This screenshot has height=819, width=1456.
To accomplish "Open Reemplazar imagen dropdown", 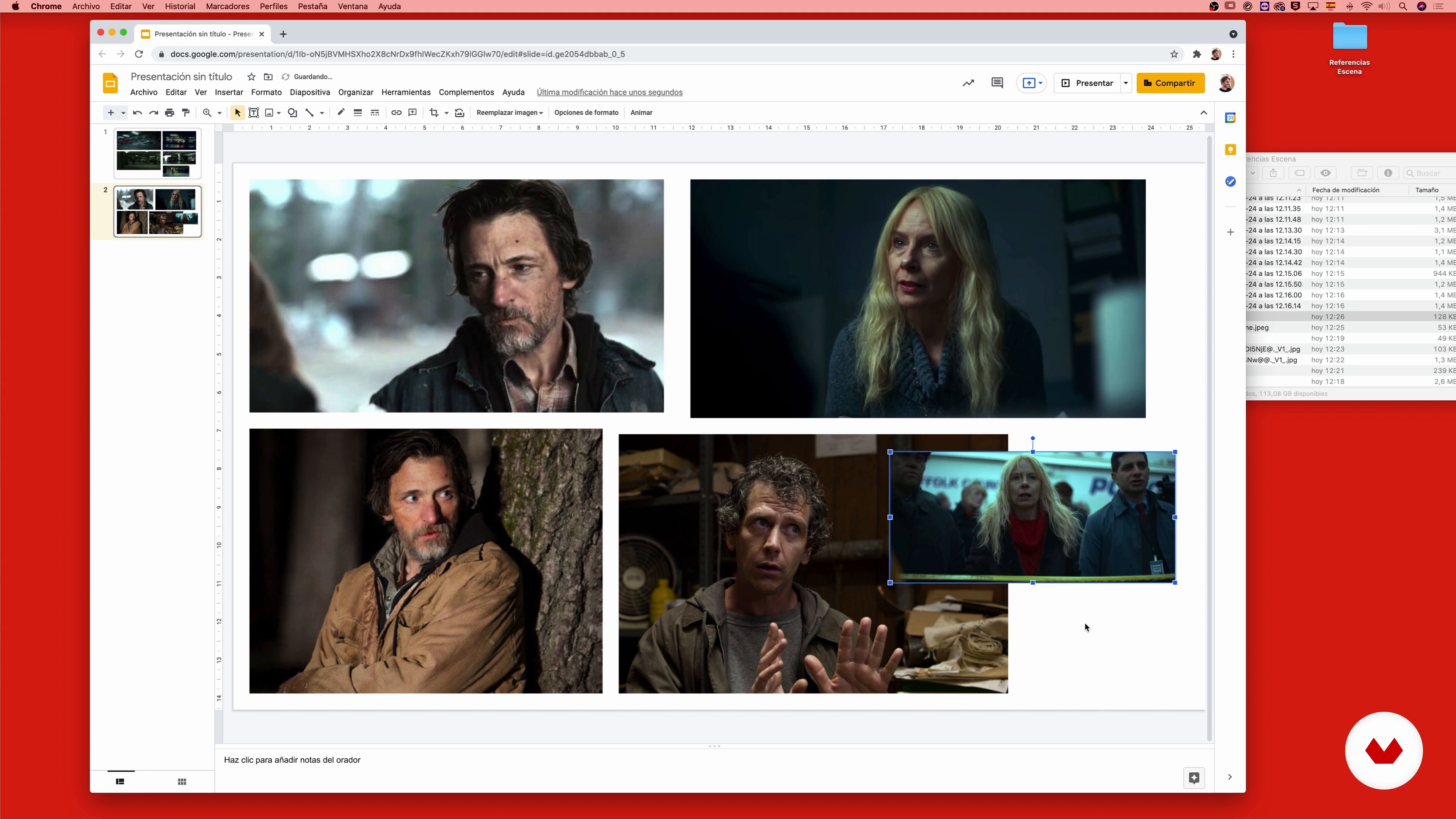I will [x=509, y=113].
